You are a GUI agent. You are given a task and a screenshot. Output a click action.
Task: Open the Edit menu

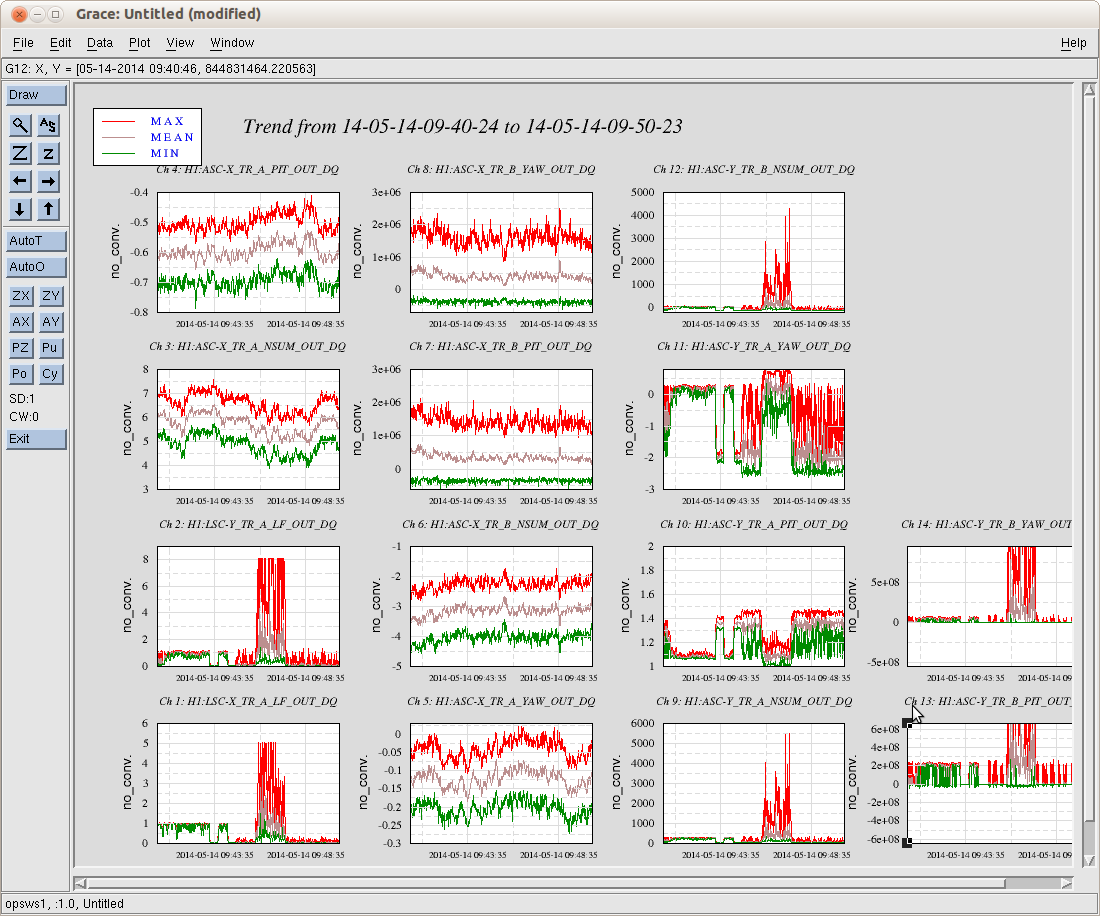coord(60,43)
